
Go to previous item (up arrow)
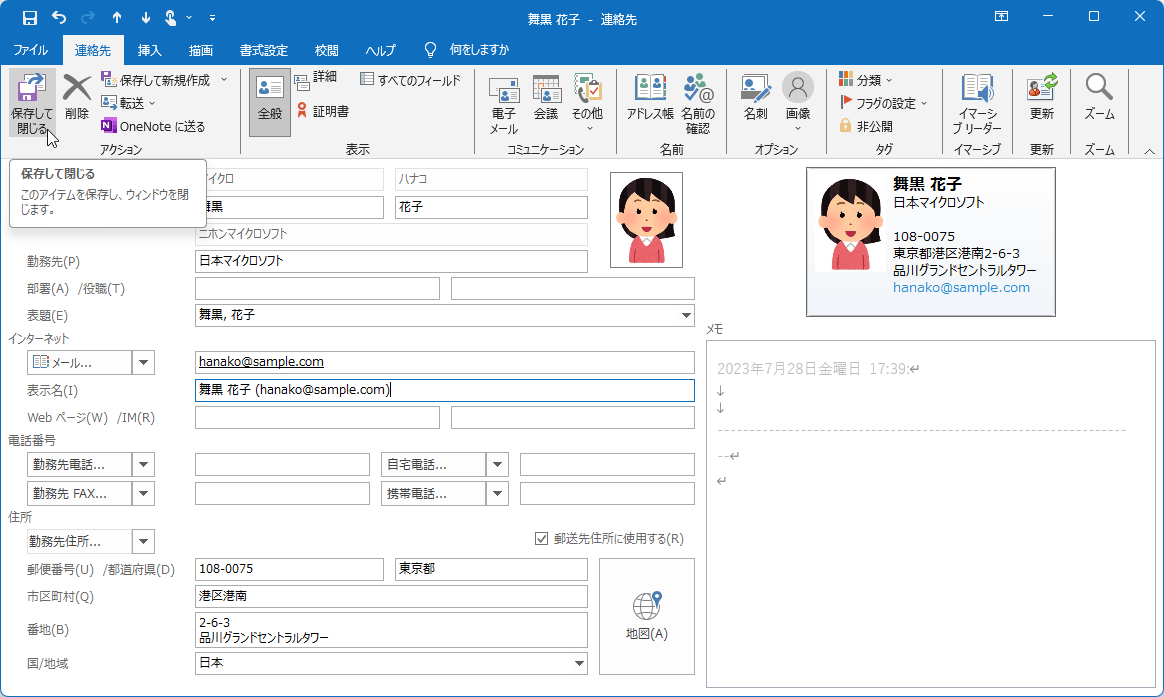(117, 18)
